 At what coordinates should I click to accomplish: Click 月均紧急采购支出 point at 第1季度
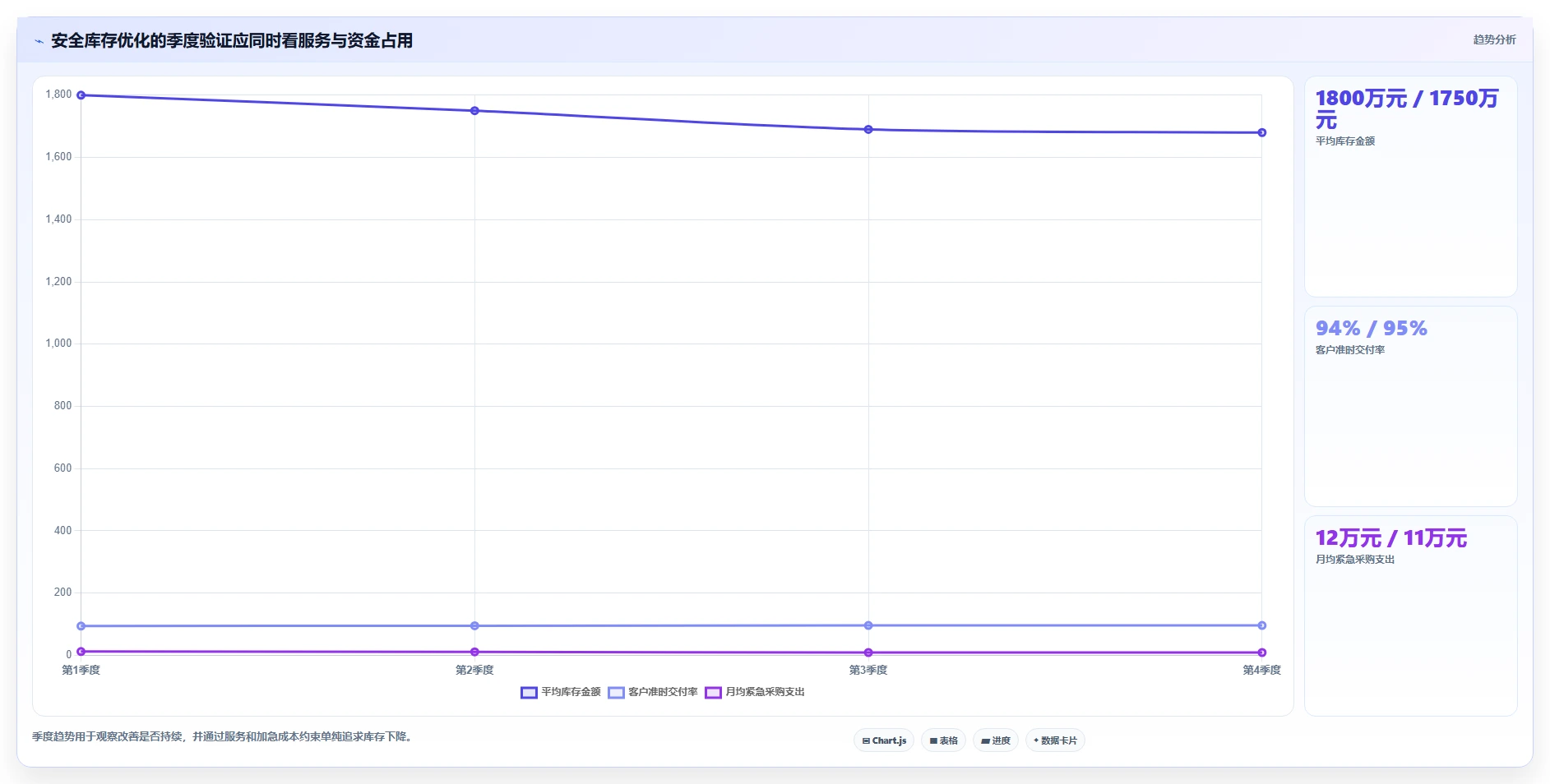[81, 652]
